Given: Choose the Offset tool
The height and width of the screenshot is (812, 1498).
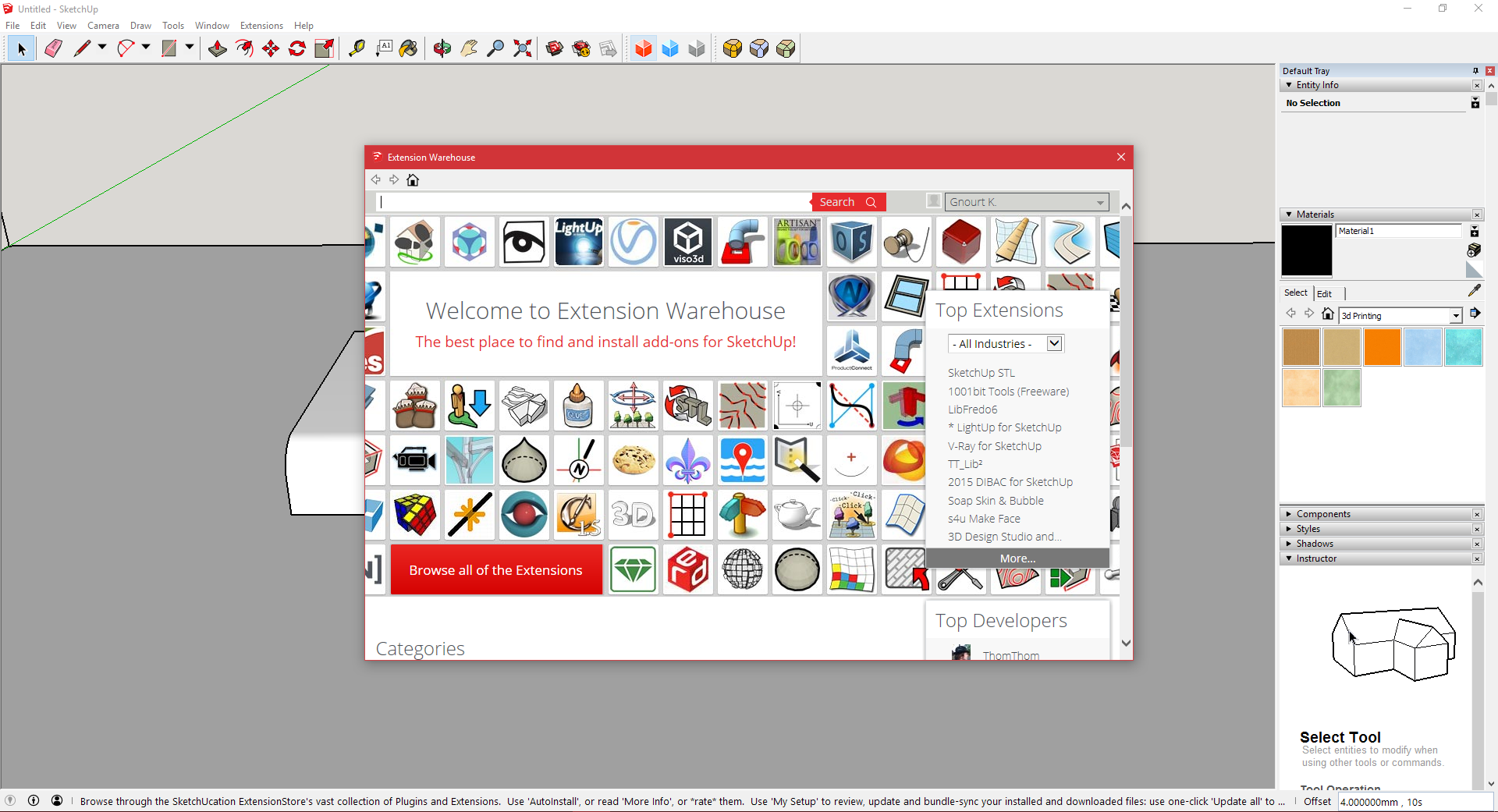Looking at the screenshot, I should 244,49.
